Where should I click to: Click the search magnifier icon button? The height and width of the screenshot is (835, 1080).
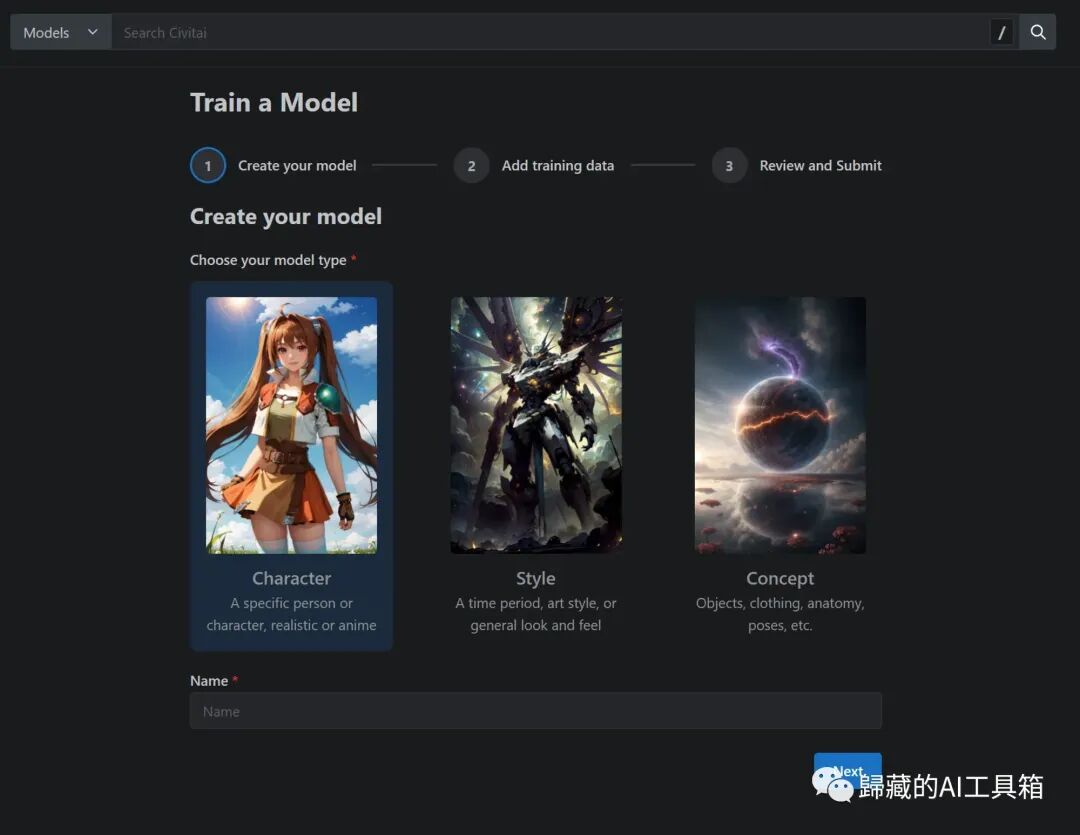click(x=1038, y=32)
